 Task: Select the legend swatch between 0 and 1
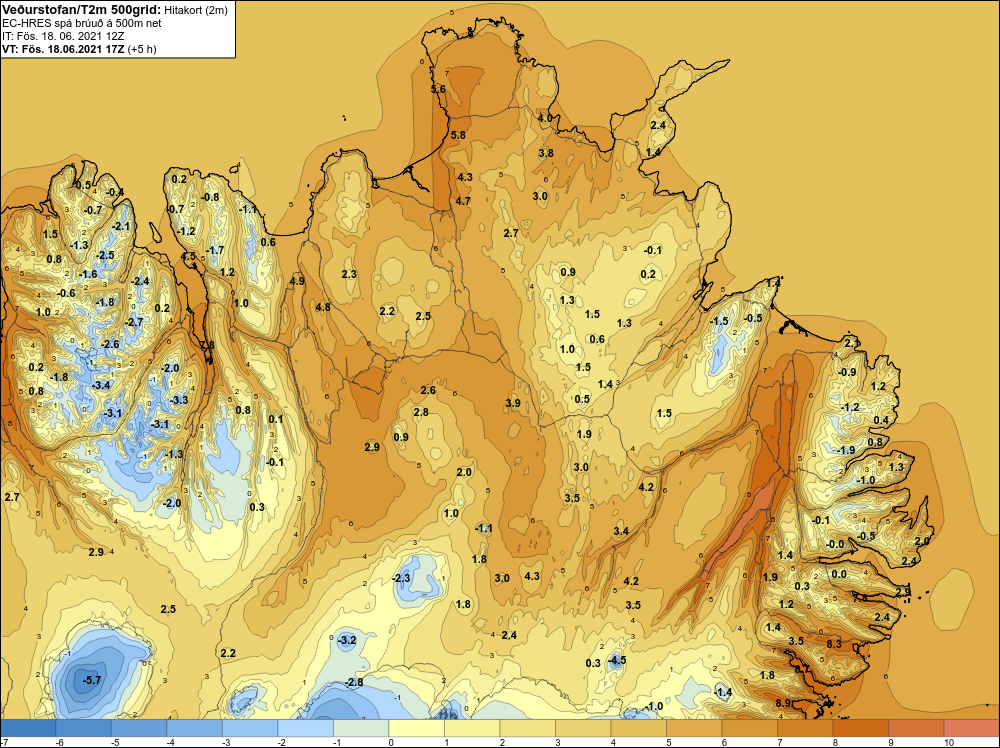coord(416,728)
